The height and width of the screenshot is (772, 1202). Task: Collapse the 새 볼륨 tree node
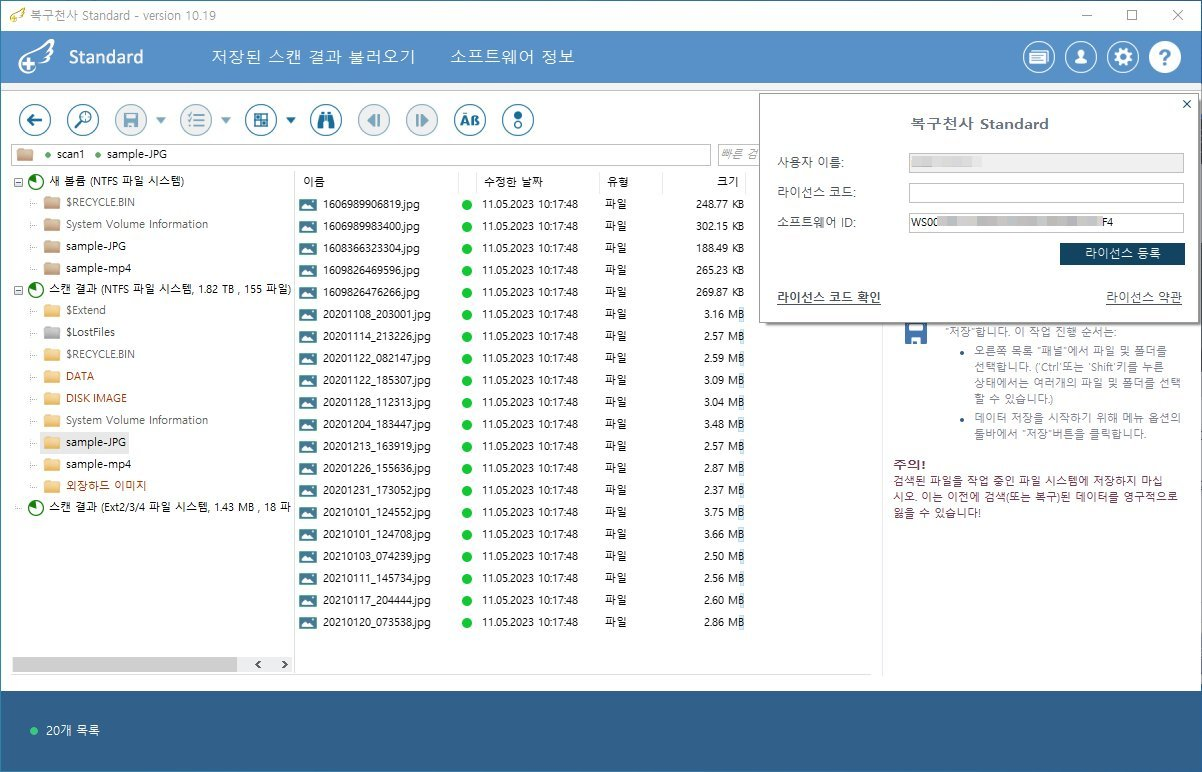tap(19, 182)
